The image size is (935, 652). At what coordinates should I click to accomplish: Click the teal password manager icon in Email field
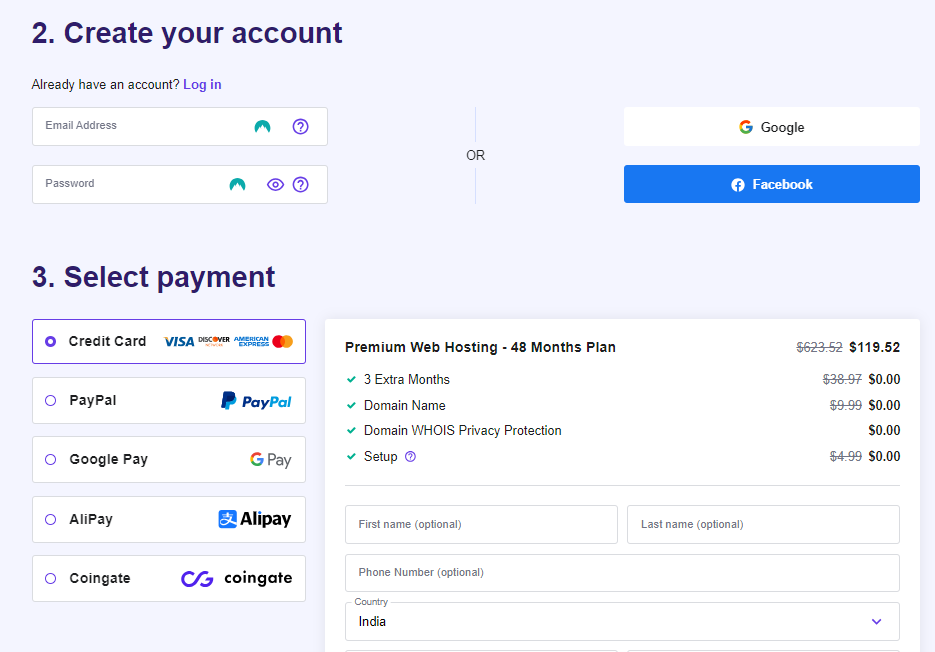pos(262,127)
